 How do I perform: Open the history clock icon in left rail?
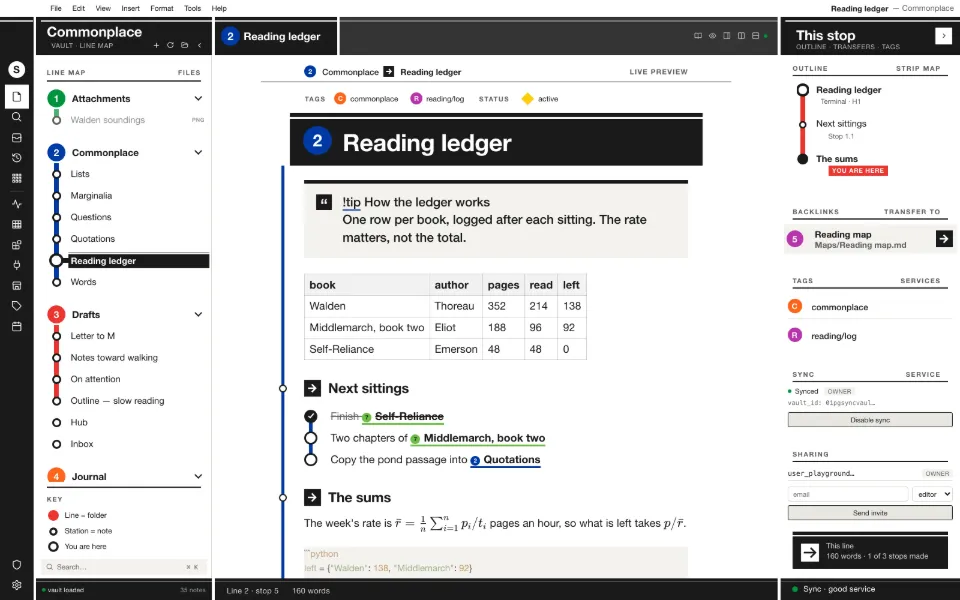pyautogui.click(x=17, y=158)
